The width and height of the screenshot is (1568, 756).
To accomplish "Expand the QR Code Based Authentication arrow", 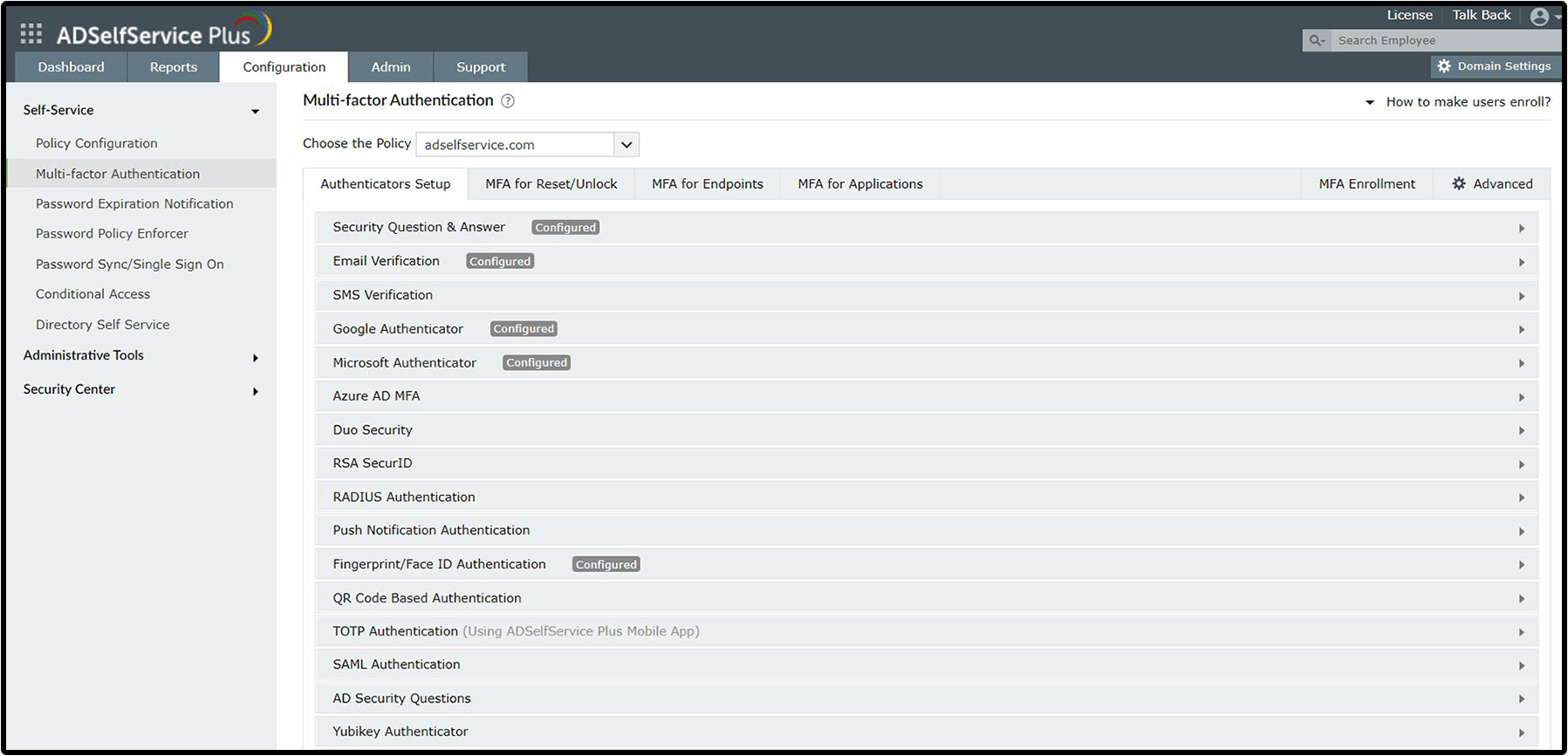I will [1522, 599].
